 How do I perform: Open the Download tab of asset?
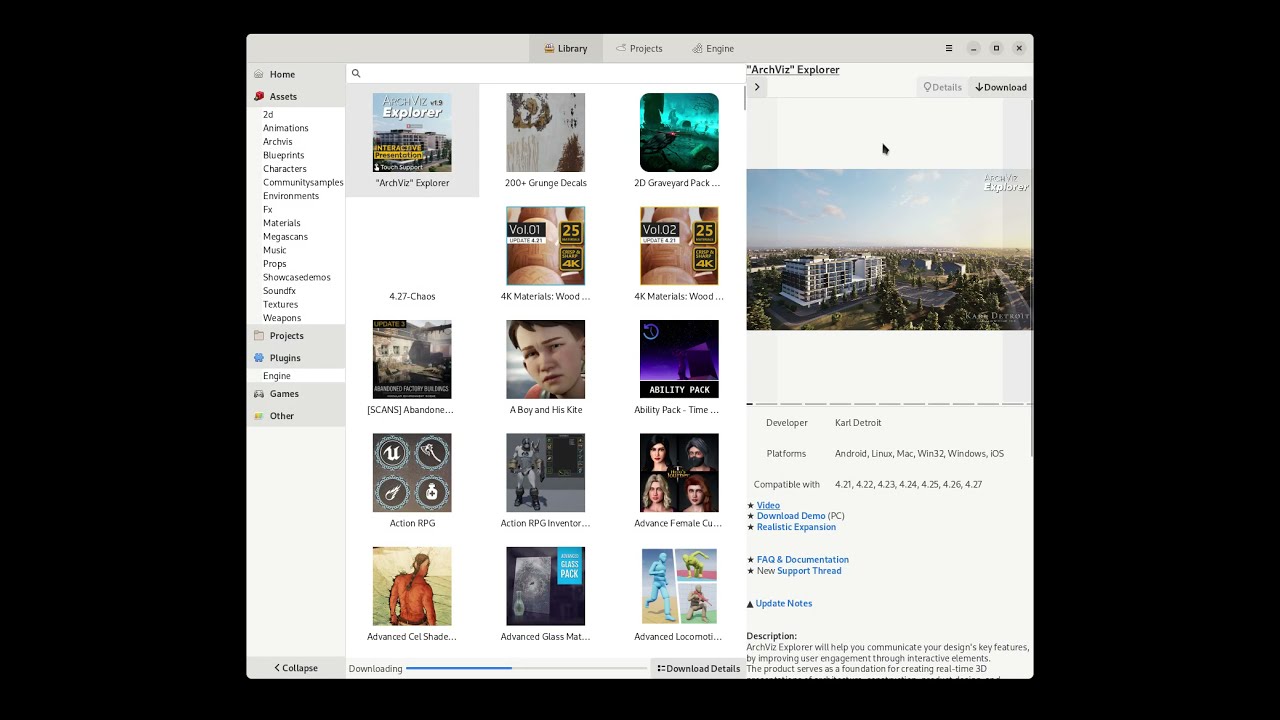pyautogui.click(x=1001, y=87)
